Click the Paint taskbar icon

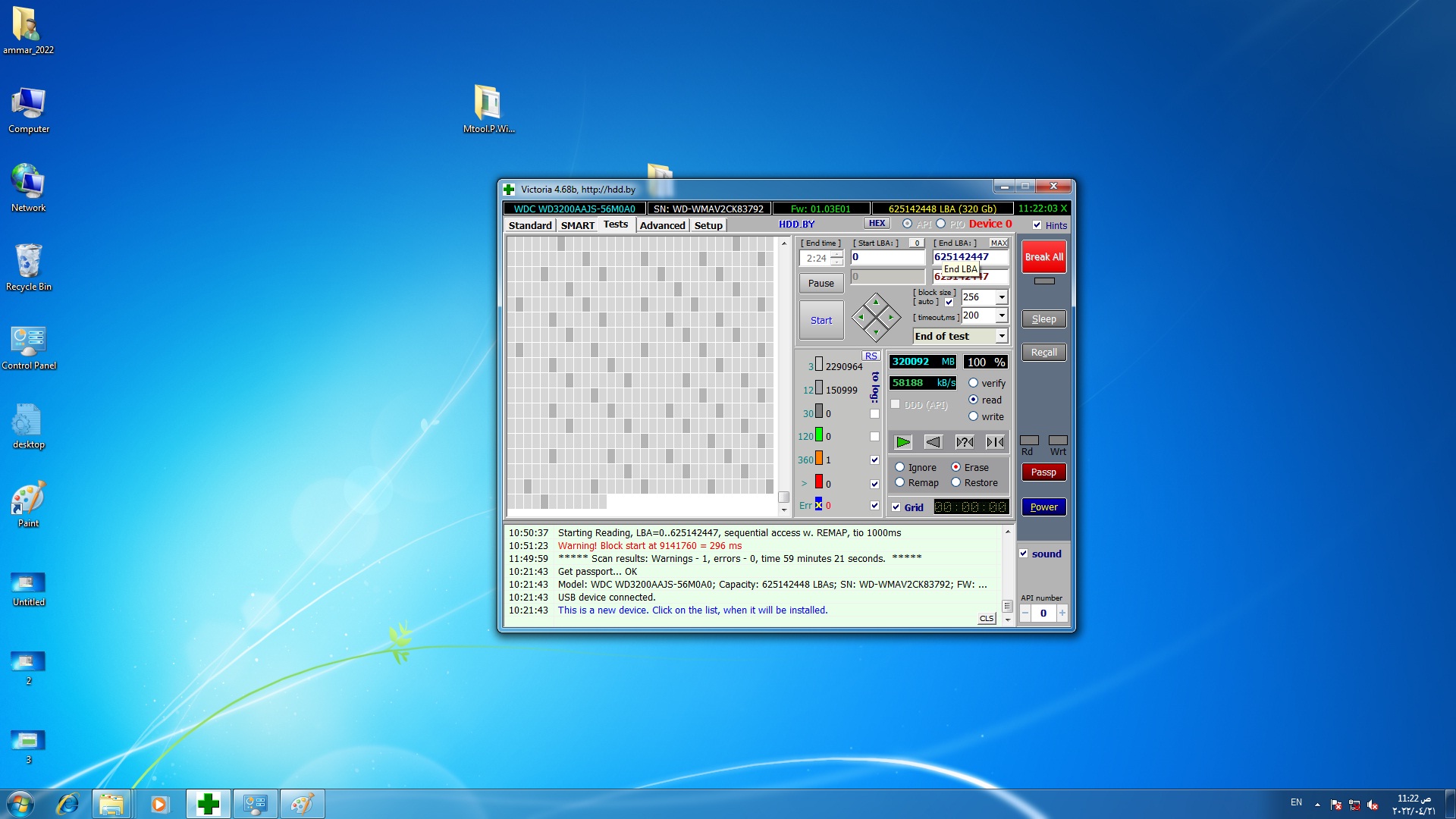302,804
